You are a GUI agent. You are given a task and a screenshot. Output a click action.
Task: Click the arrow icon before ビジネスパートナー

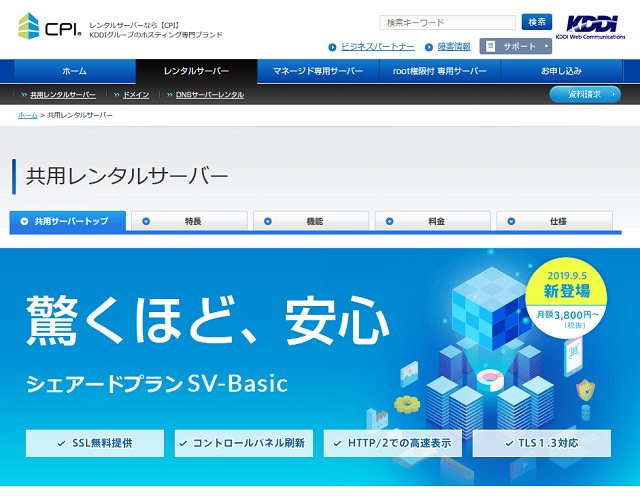pyautogui.click(x=332, y=47)
